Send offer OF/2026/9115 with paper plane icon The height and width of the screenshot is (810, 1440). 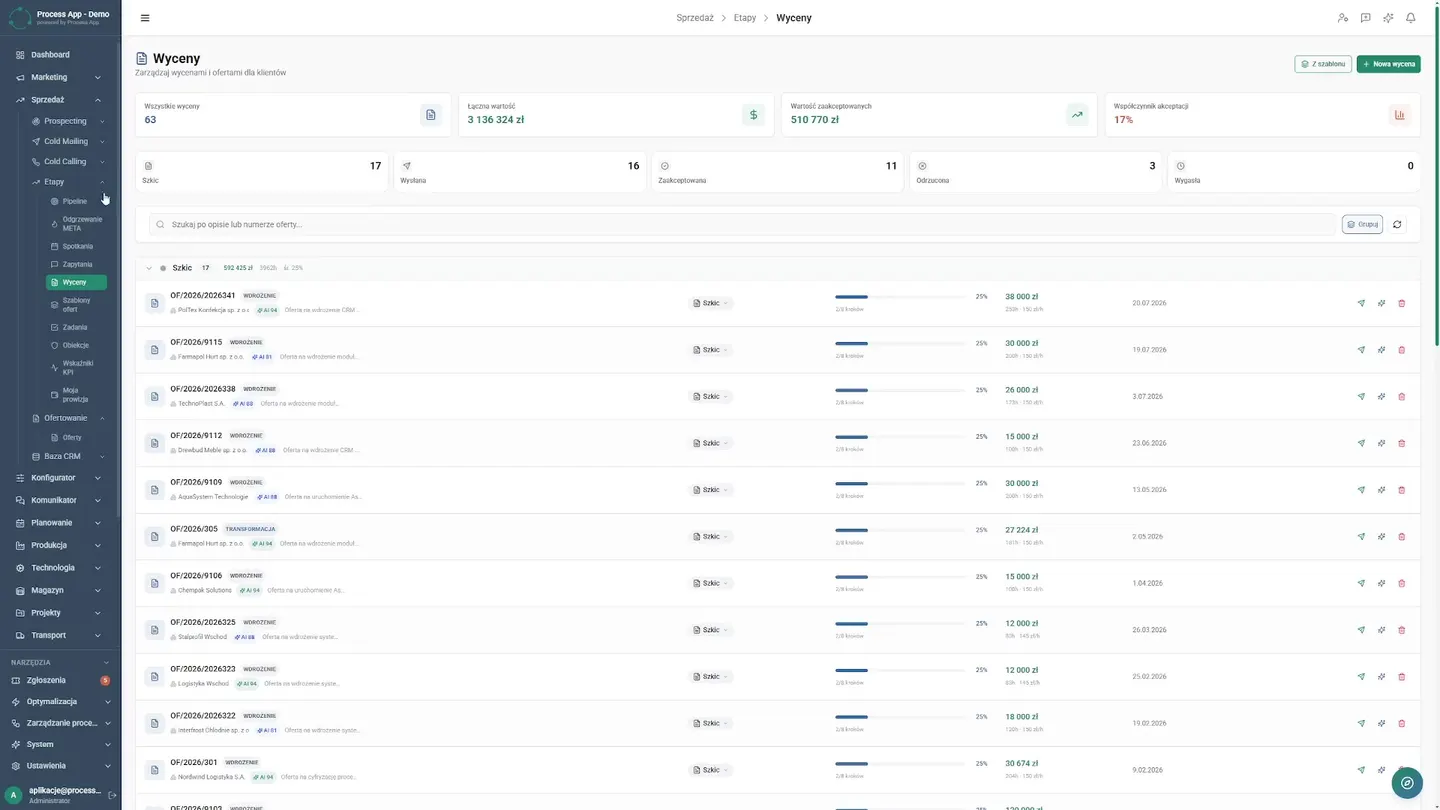point(1361,350)
